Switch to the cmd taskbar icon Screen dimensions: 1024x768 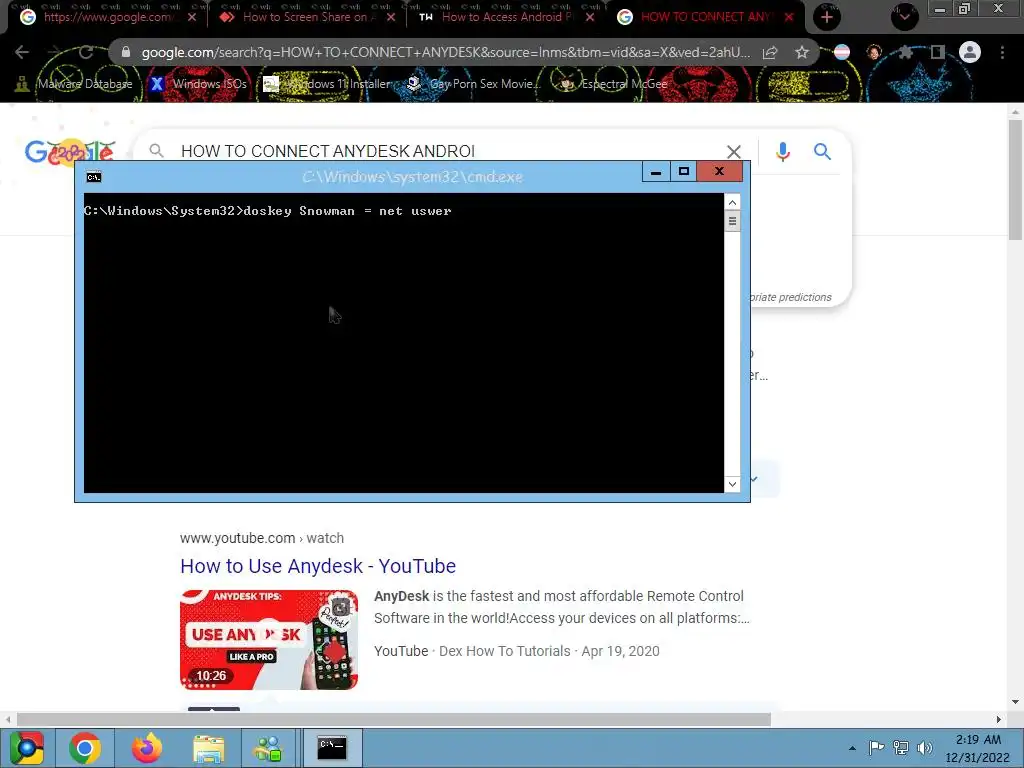332,748
